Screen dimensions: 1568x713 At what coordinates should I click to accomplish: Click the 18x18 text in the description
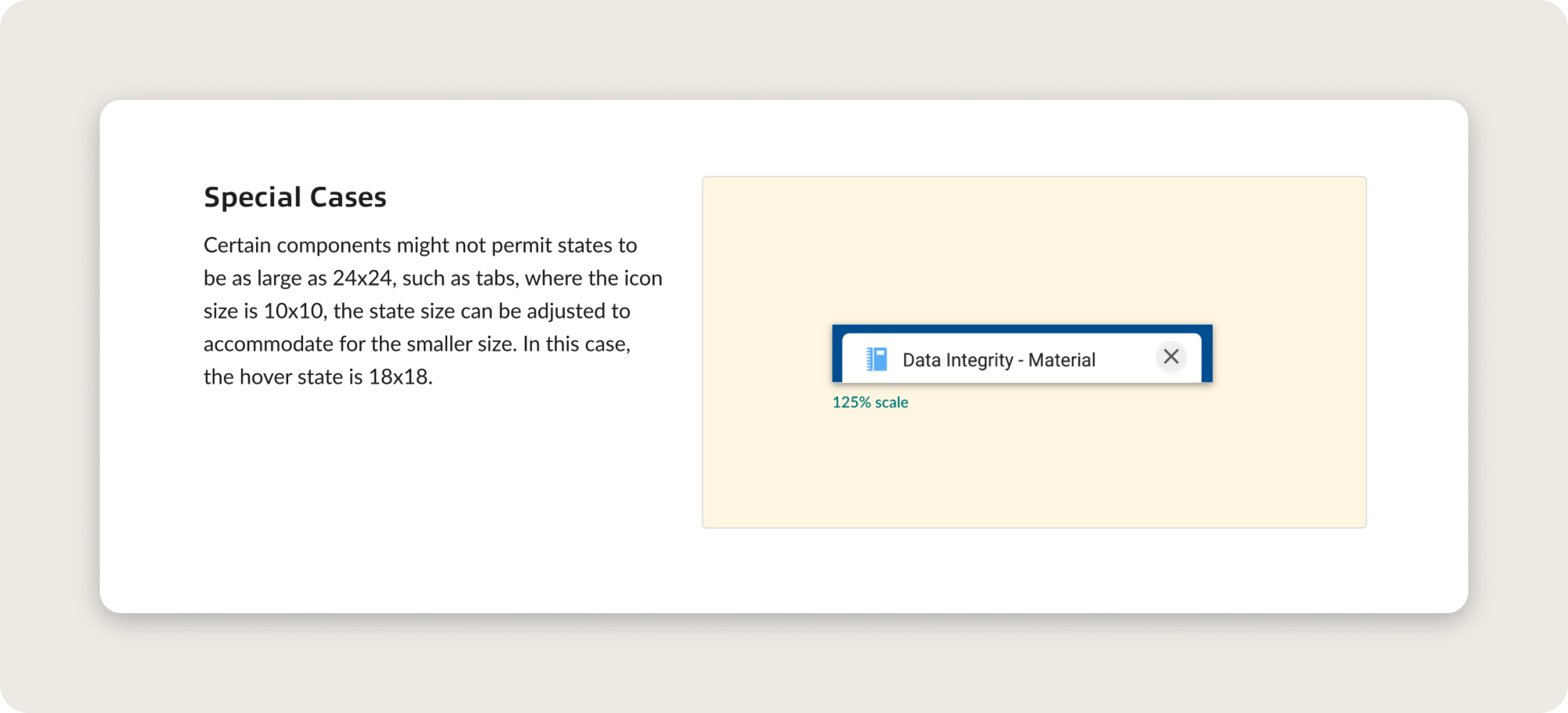point(398,377)
